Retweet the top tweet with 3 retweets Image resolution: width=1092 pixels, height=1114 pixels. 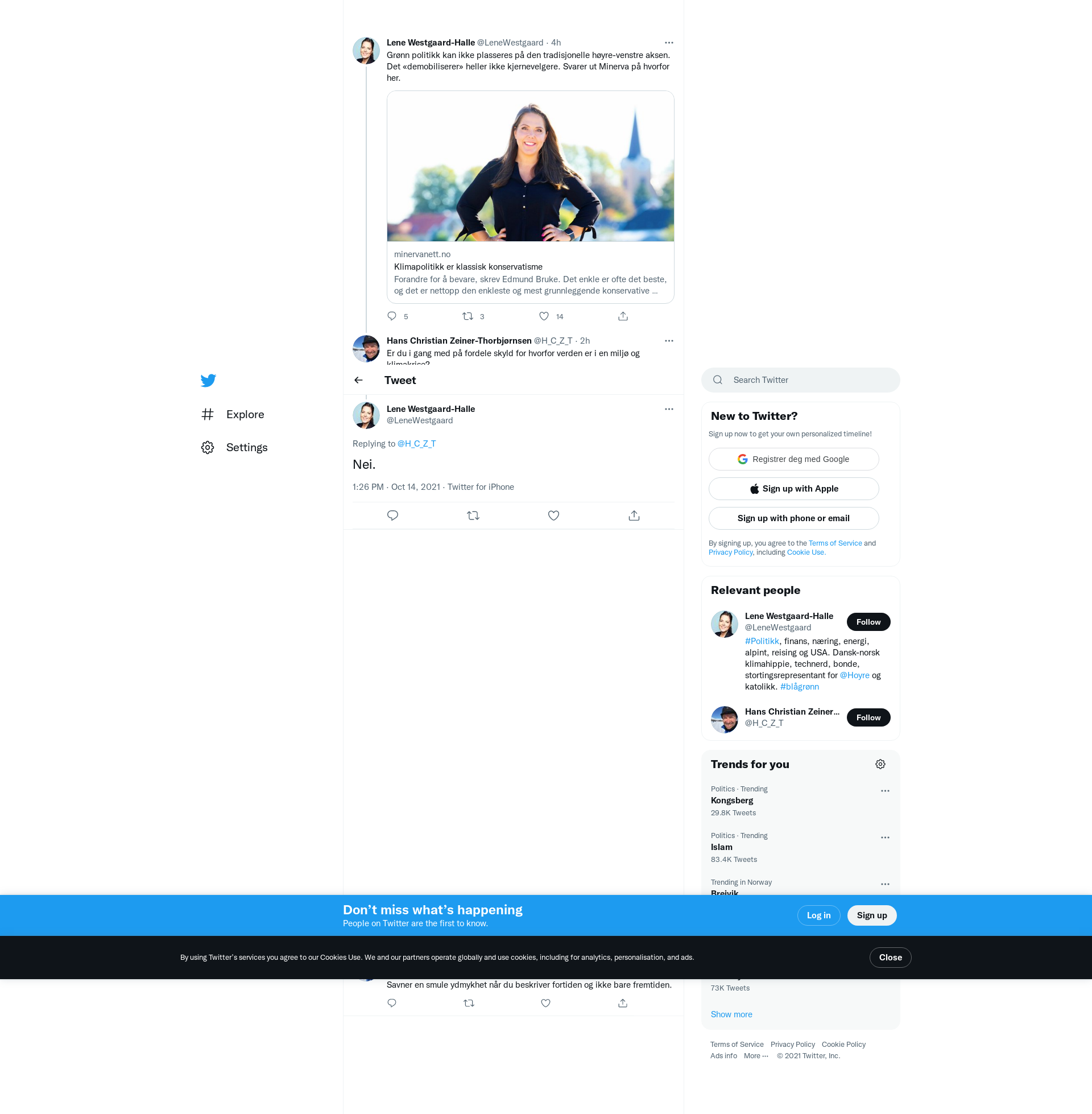pyautogui.click(x=468, y=316)
